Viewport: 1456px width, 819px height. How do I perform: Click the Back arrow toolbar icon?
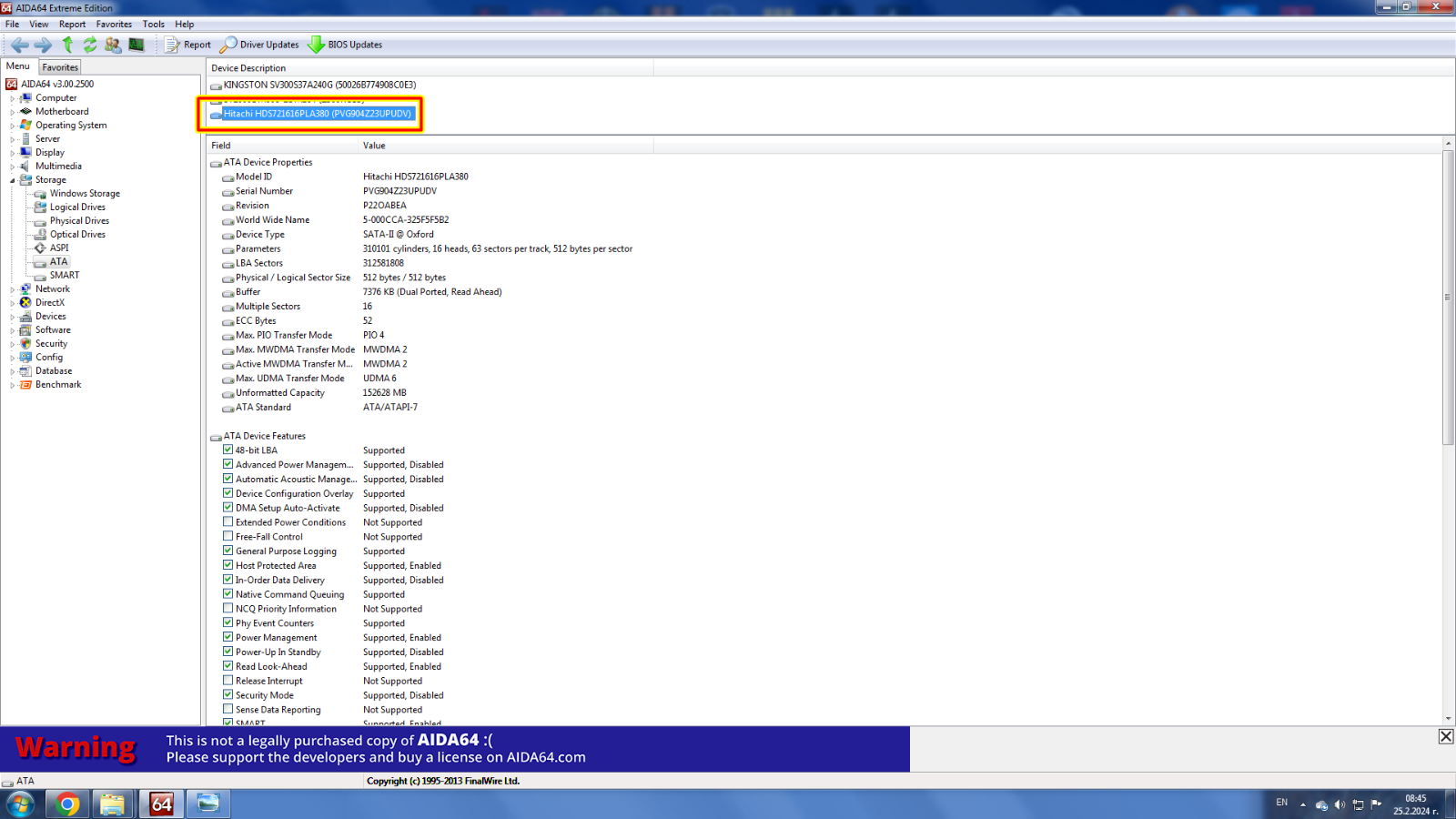click(19, 45)
